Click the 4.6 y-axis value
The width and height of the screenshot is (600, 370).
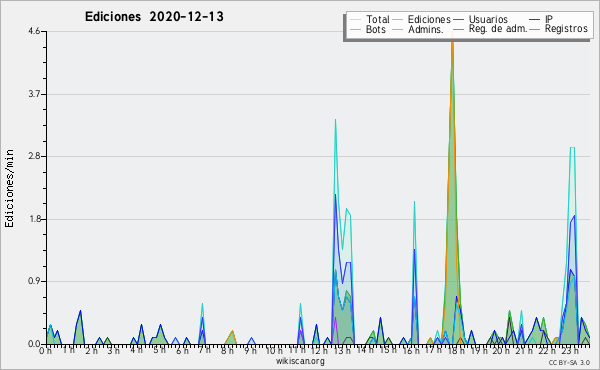[x=34, y=31]
